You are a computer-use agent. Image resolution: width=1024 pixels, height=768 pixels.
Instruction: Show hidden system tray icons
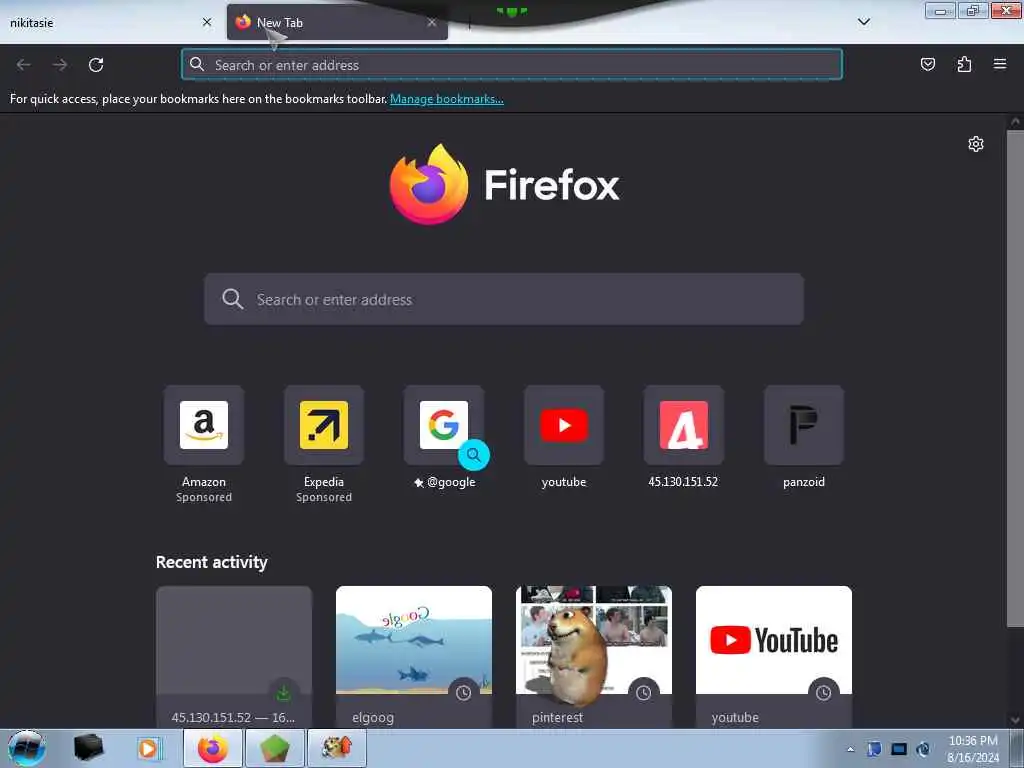pyautogui.click(x=850, y=750)
